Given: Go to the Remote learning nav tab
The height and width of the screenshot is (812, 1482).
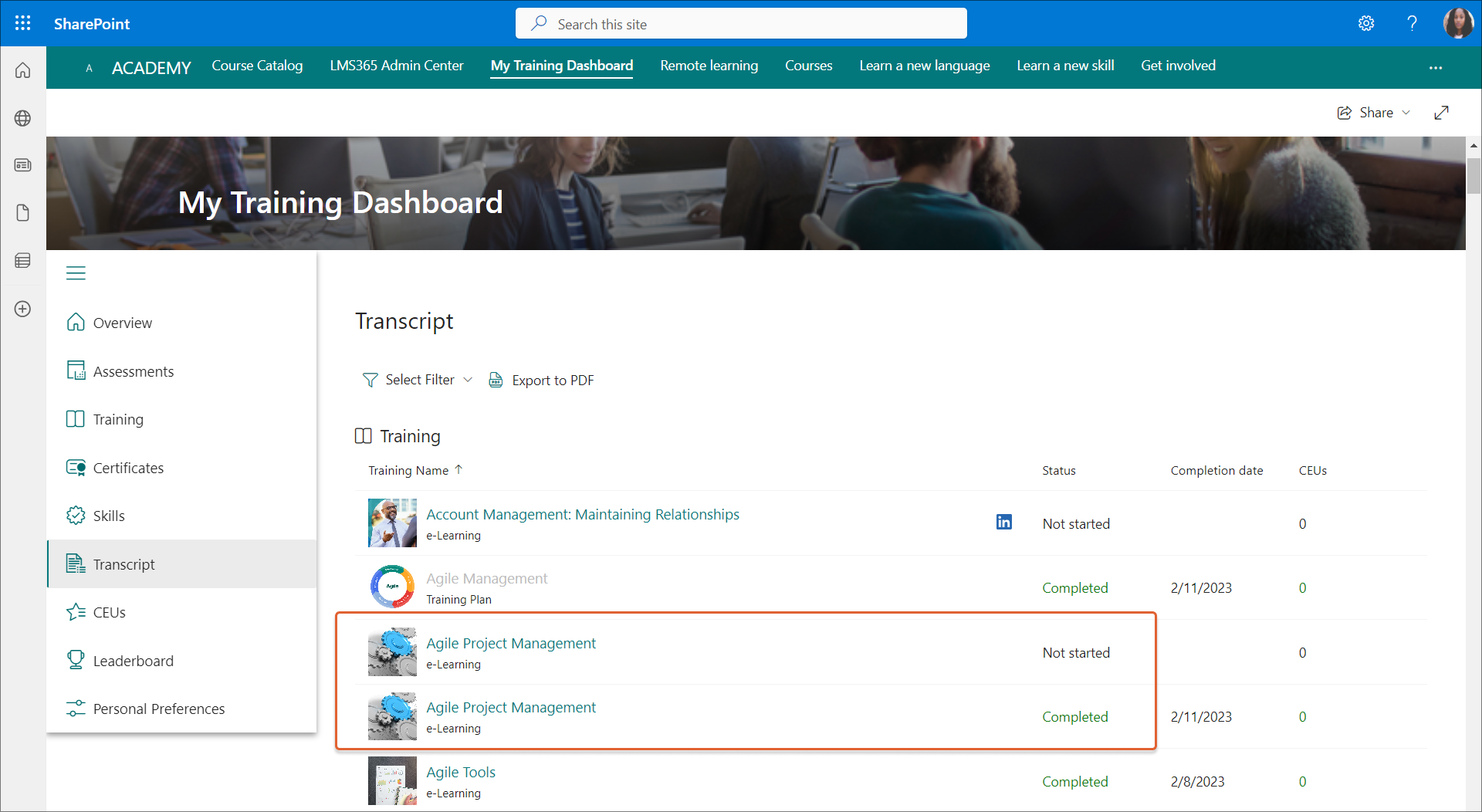Looking at the screenshot, I should (x=709, y=66).
